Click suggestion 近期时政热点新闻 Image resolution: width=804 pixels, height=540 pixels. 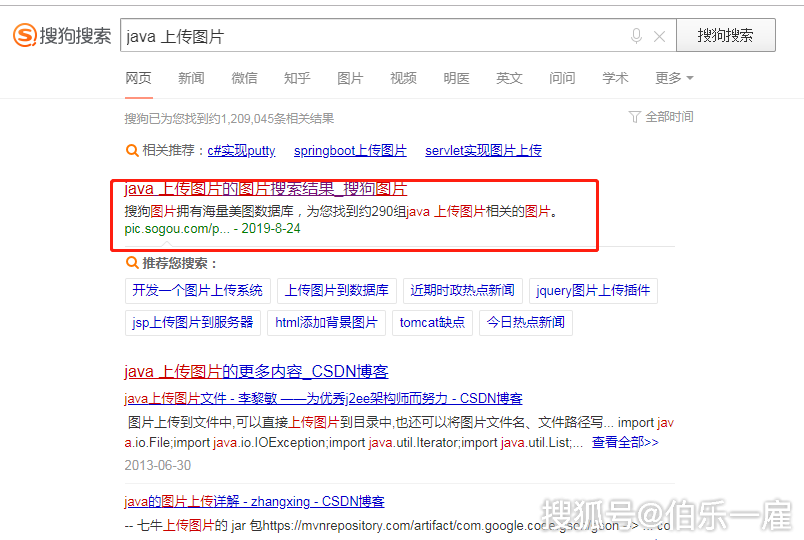pyautogui.click(x=463, y=291)
